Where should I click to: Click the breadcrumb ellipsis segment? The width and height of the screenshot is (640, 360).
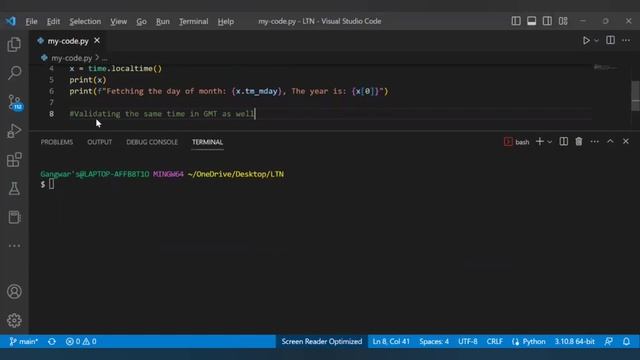104,58
